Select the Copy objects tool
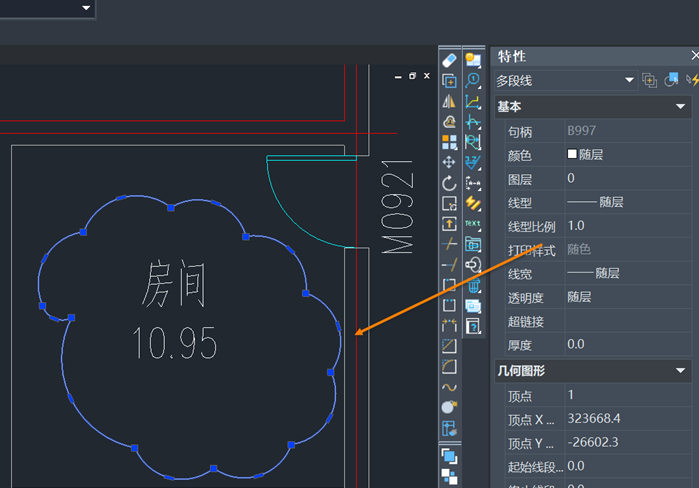Image resolution: width=699 pixels, height=488 pixels. (449, 81)
